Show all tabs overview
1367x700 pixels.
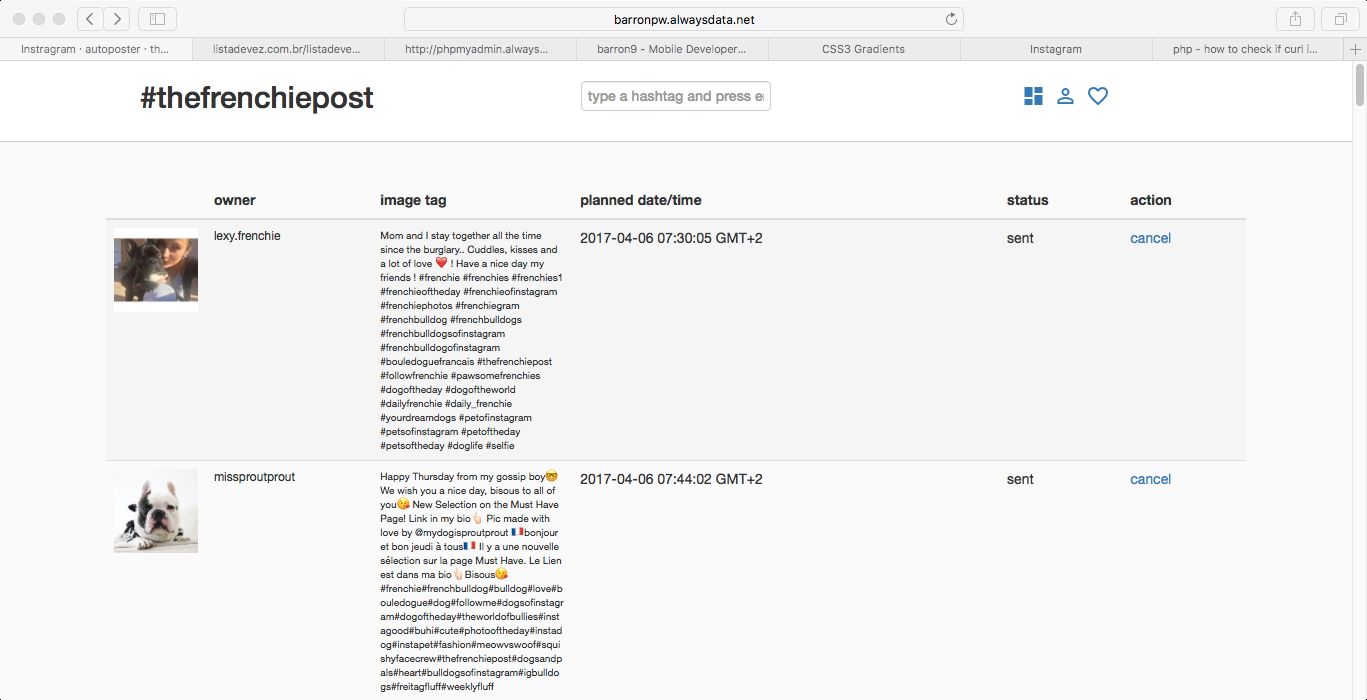[1339, 19]
